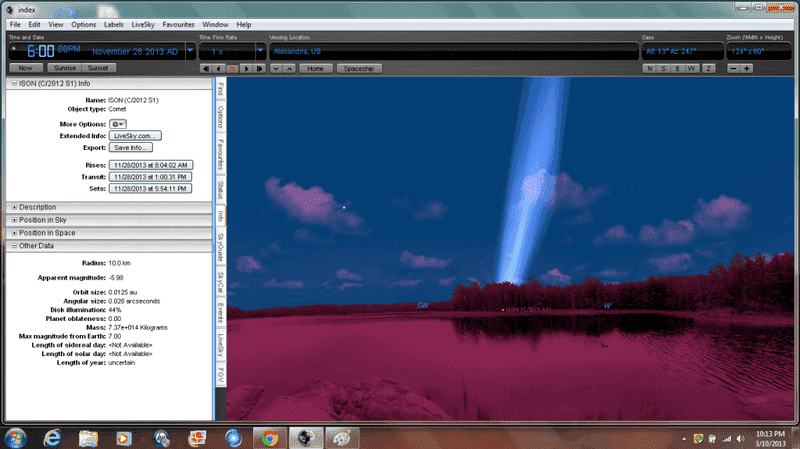Expand the Position in Space section

point(14,233)
